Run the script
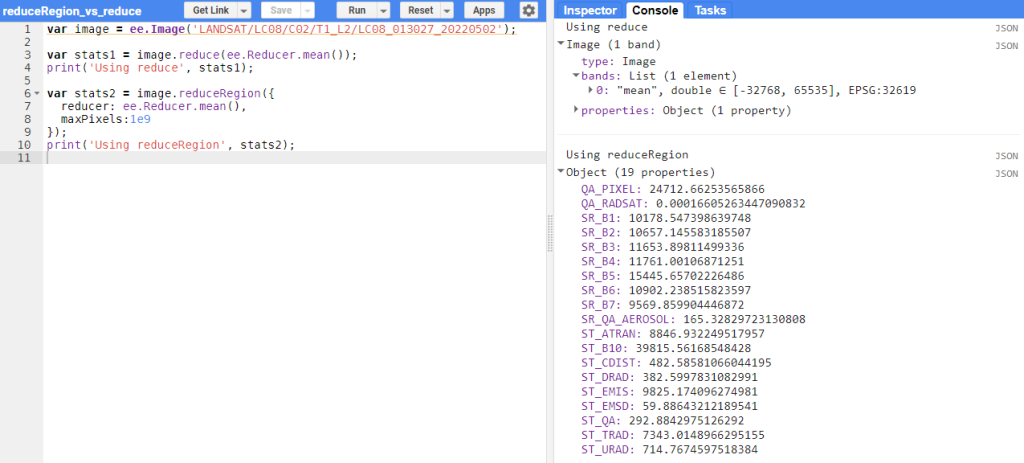 [x=355, y=10]
